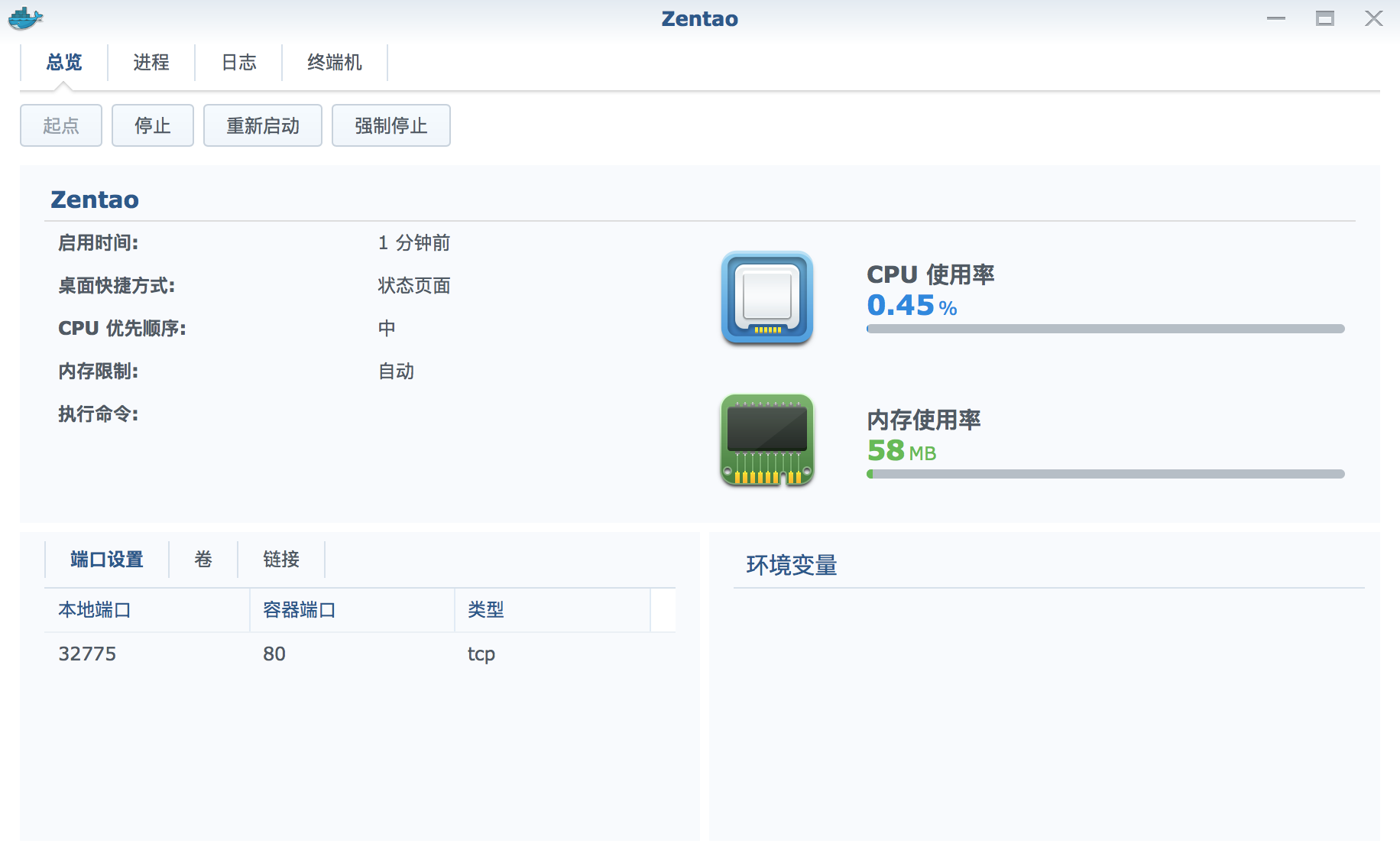
Task: Click the memory RAM module icon
Action: pos(766,440)
